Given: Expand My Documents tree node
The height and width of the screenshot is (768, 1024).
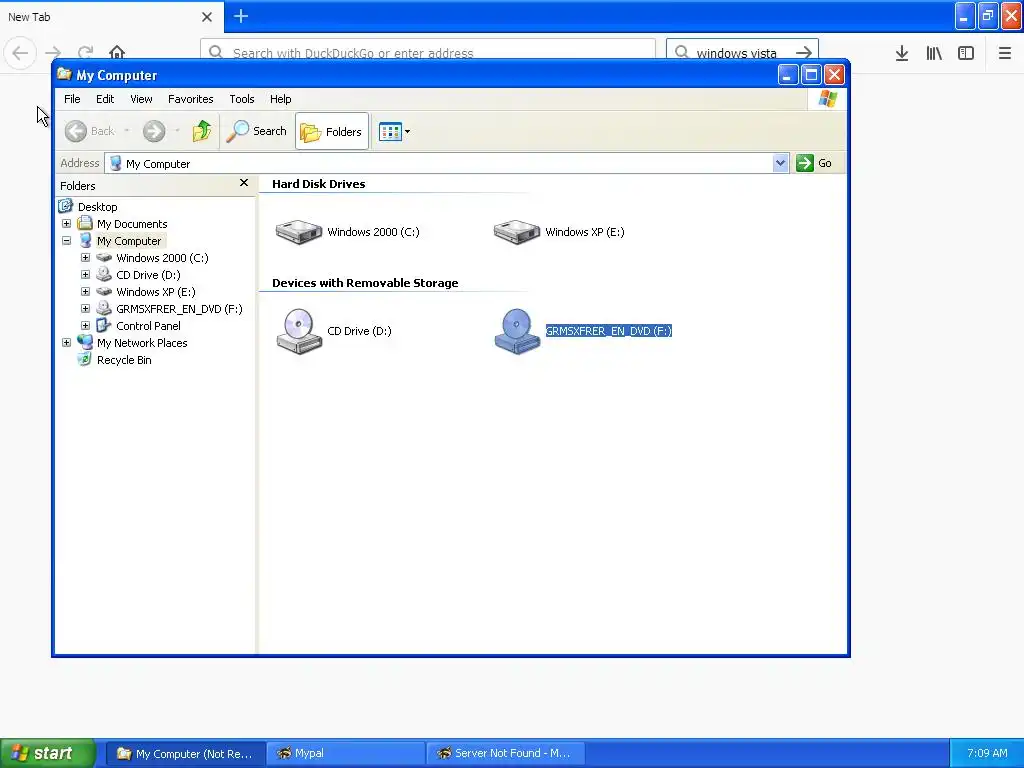Looking at the screenshot, I should 67,223.
